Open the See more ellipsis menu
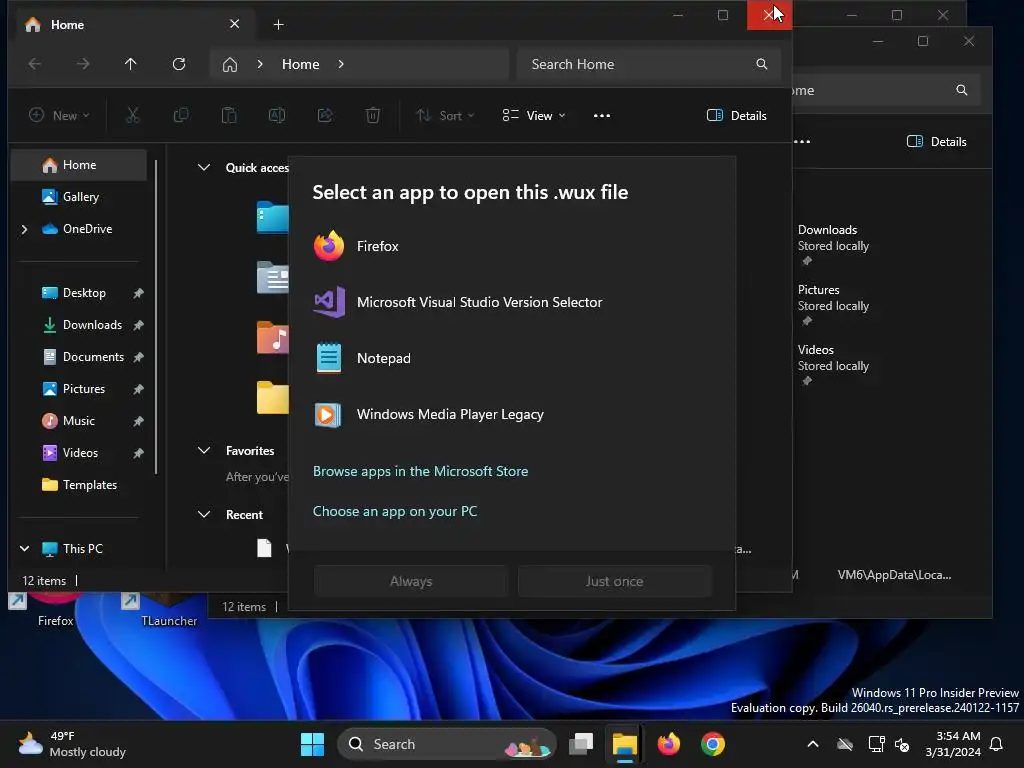The height and width of the screenshot is (768, 1024). (x=602, y=116)
